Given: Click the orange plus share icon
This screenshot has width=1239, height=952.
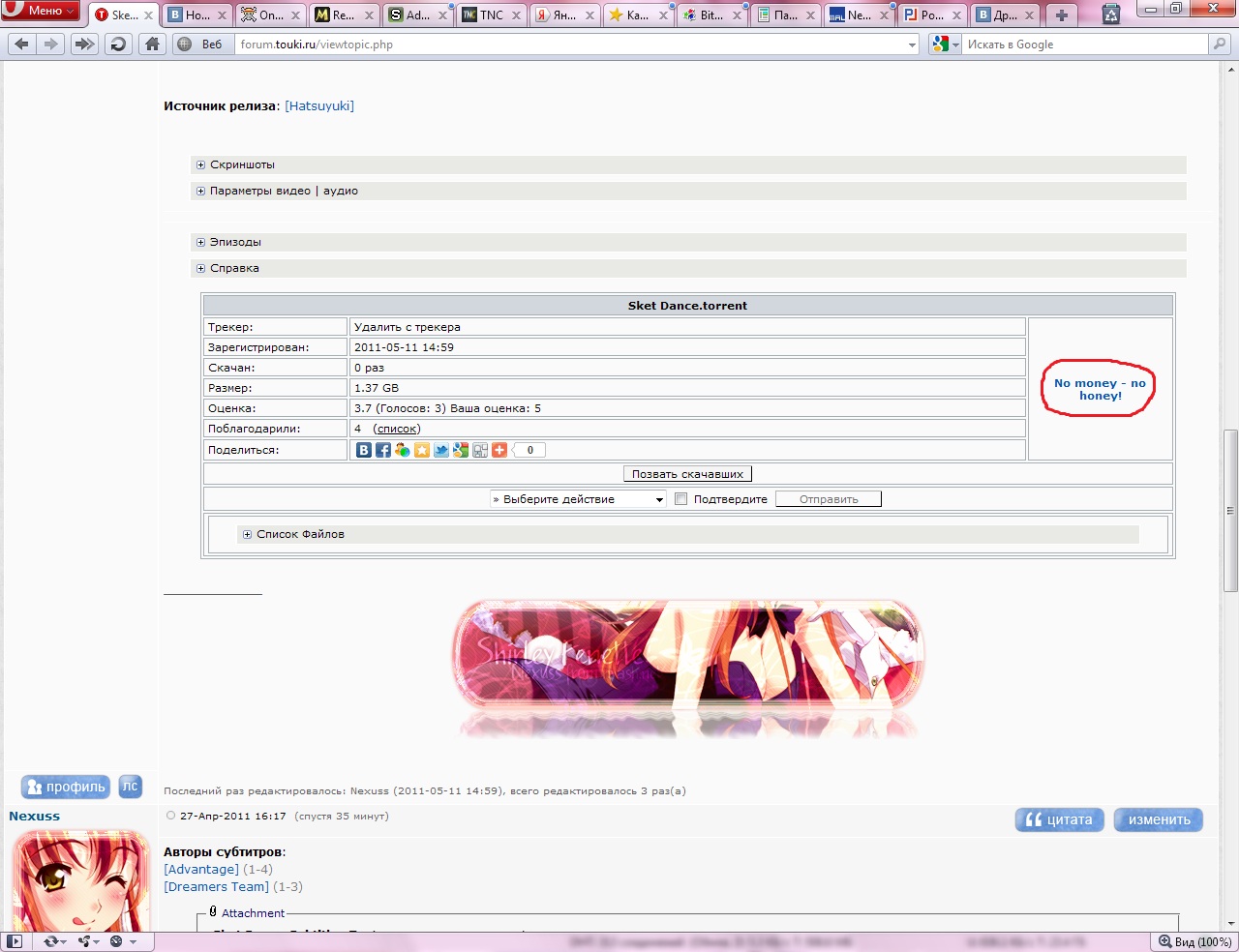Looking at the screenshot, I should (x=499, y=450).
